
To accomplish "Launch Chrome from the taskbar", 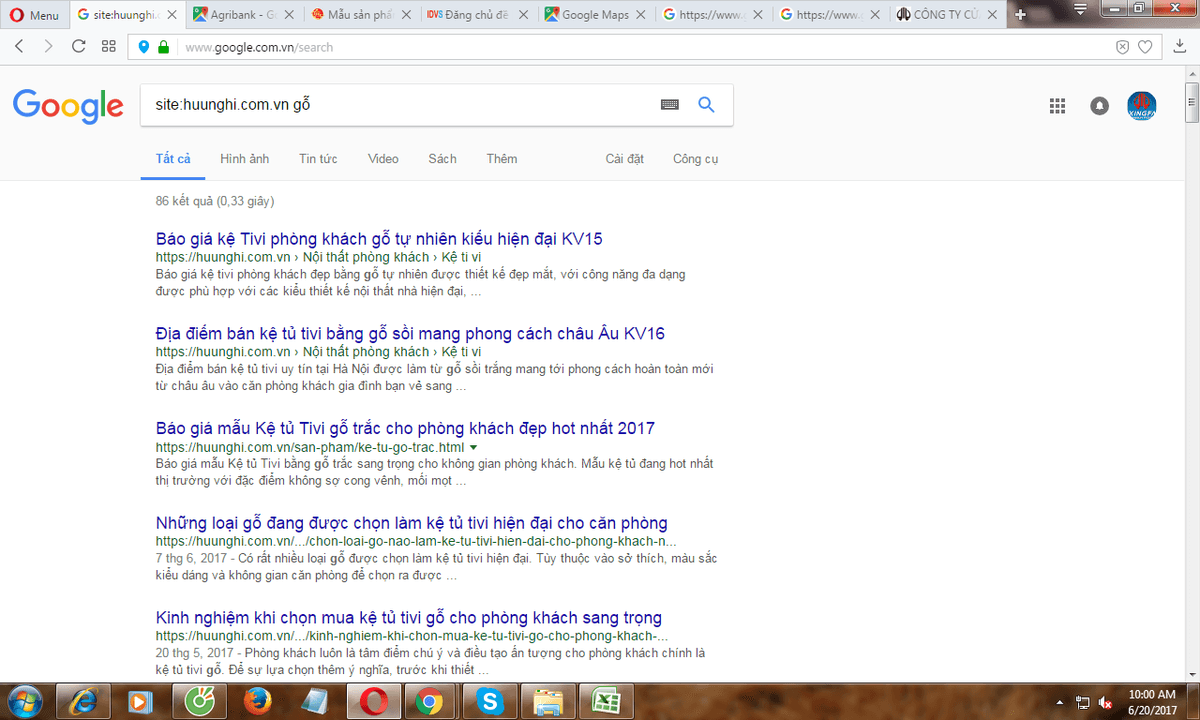I will (x=432, y=701).
